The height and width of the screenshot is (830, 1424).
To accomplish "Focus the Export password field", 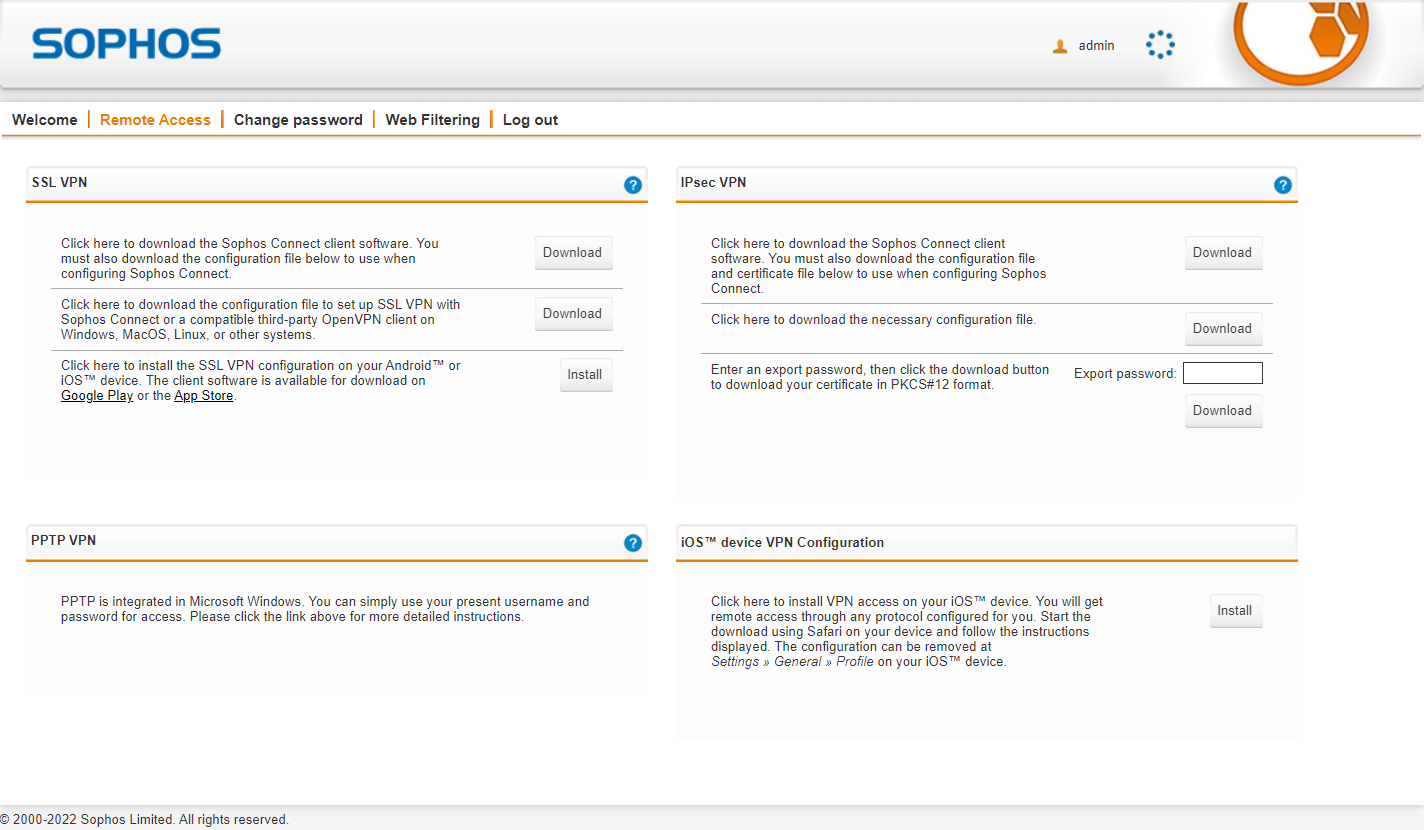I will [x=1222, y=373].
